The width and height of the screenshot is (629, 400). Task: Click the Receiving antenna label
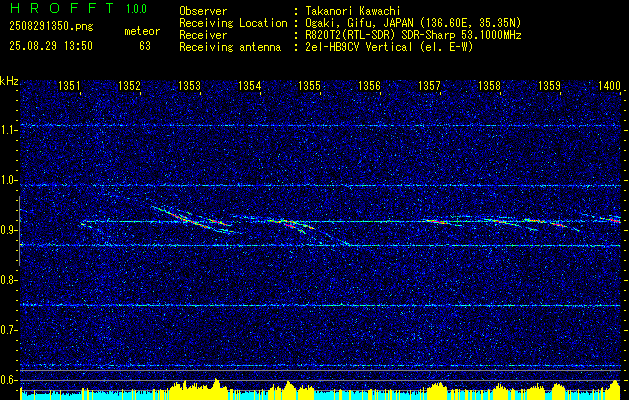click(230, 47)
